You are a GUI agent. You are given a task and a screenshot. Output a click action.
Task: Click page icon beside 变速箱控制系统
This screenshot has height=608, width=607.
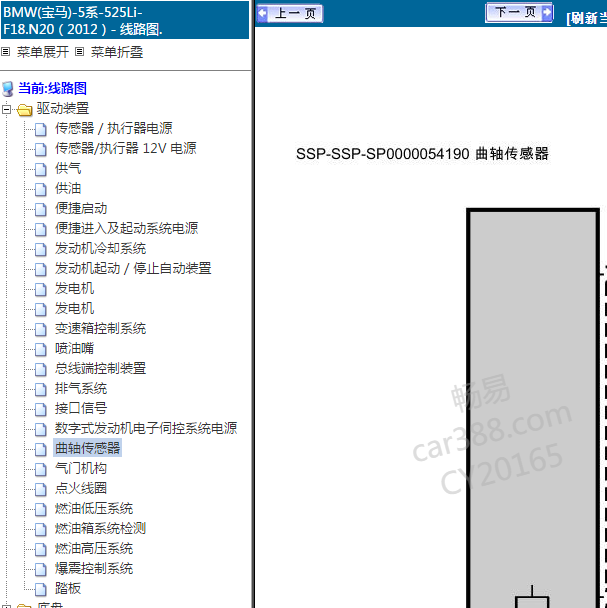tap(40, 330)
